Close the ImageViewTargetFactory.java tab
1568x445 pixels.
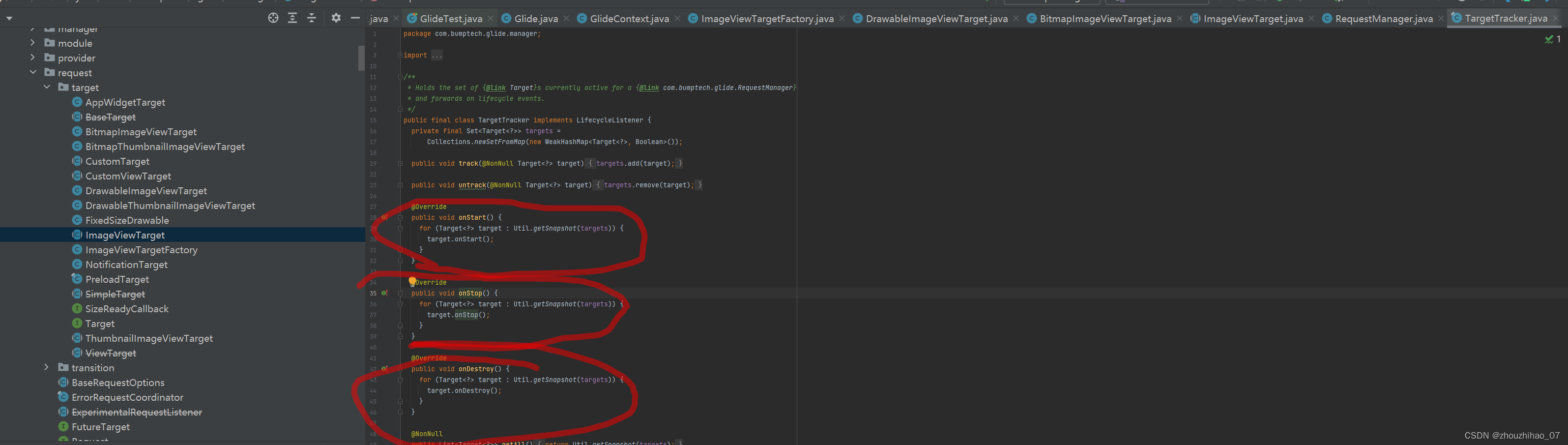[842, 18]
